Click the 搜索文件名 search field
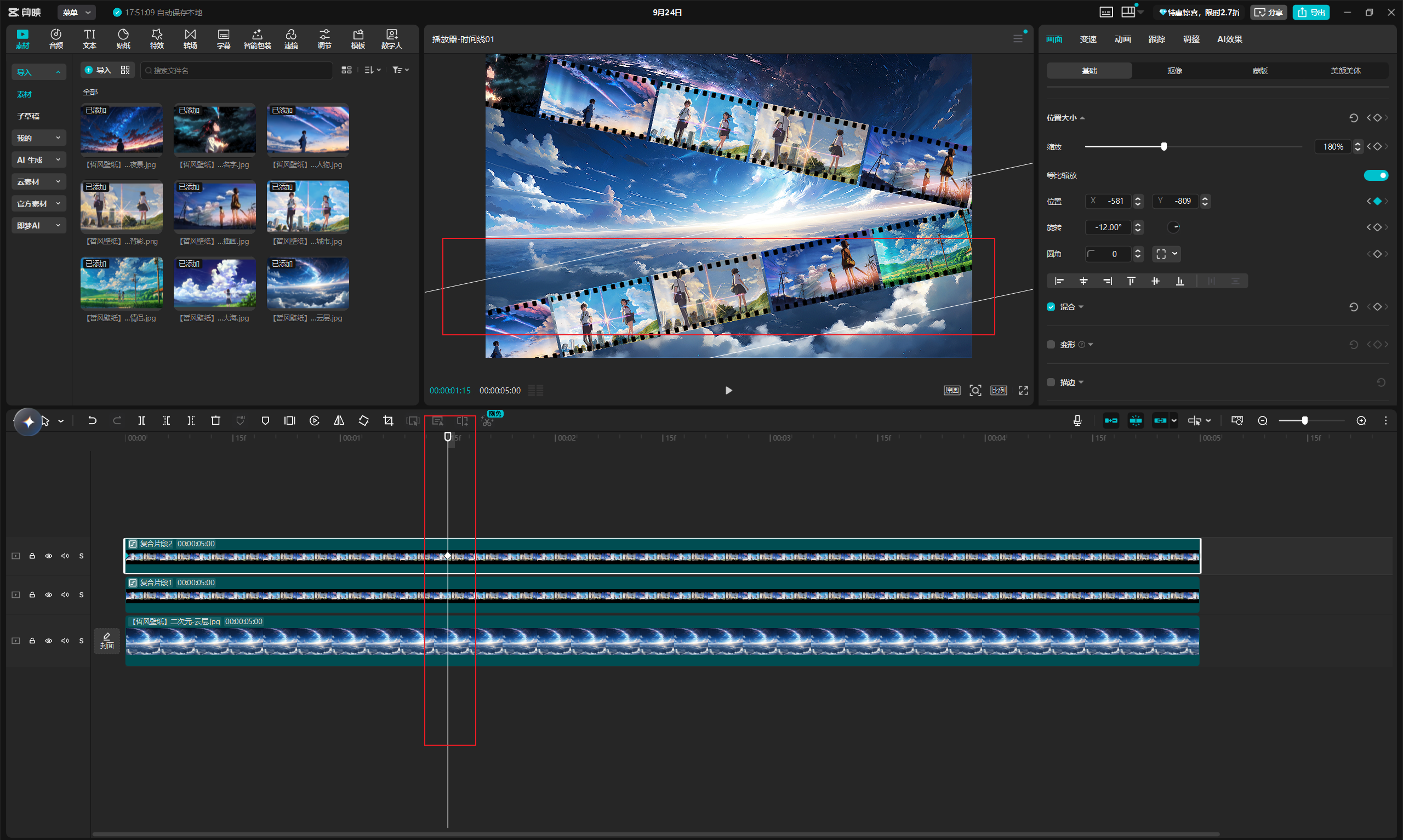The image size is (1403, 840). [237, 70]
